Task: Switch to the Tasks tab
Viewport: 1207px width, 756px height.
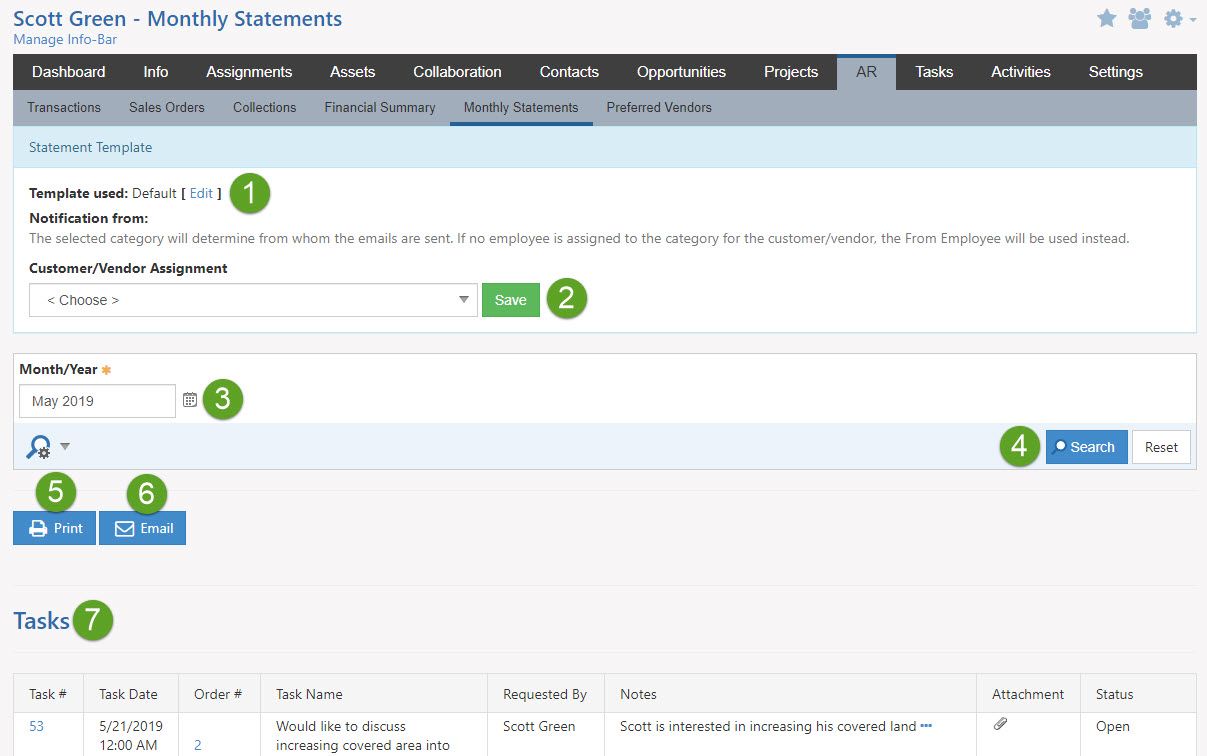Action: coord(933,71)
